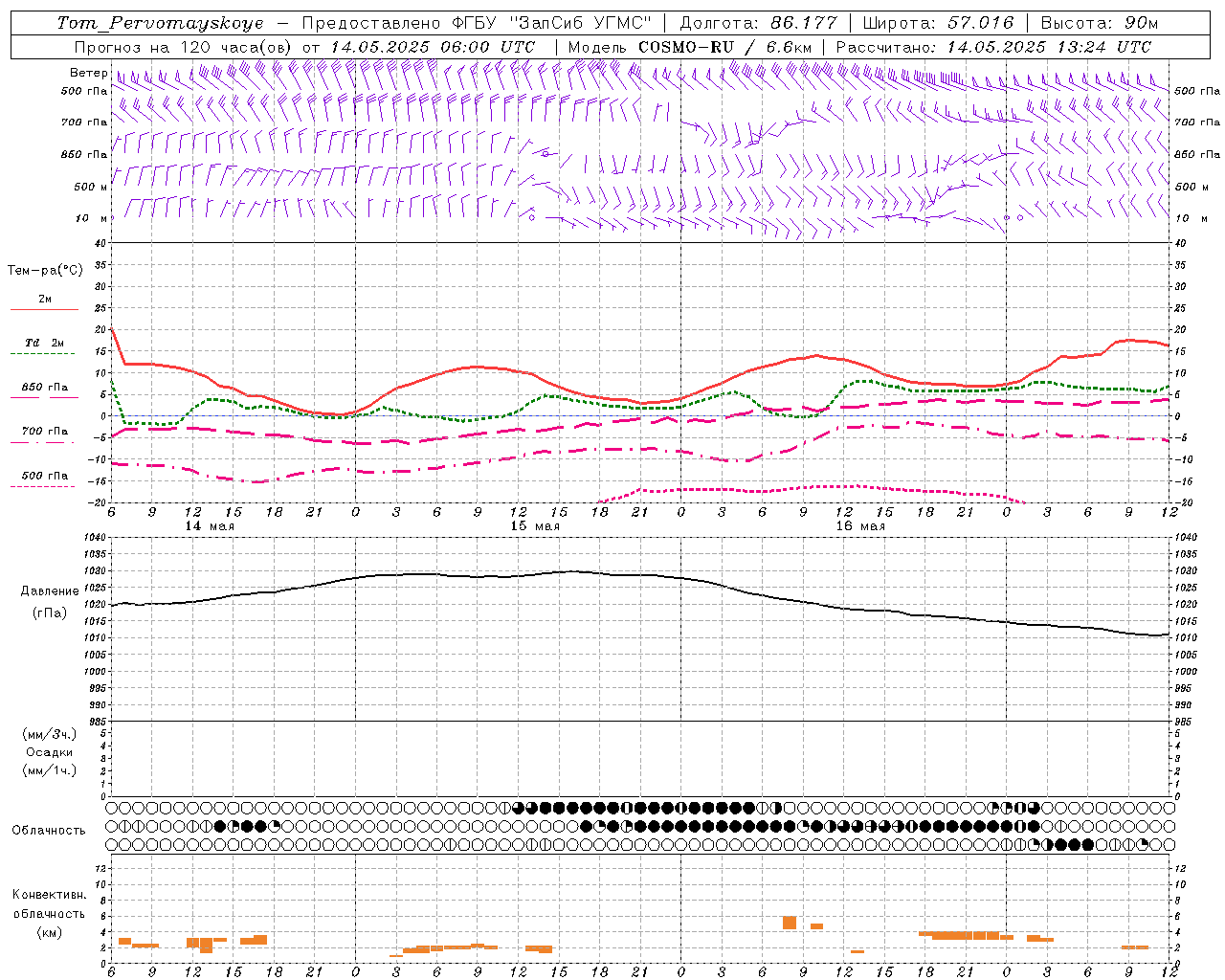The image size is (1225, 980).
Task: Click the 'Высота: 90м' elevation text
Action: pos(1099,23)
